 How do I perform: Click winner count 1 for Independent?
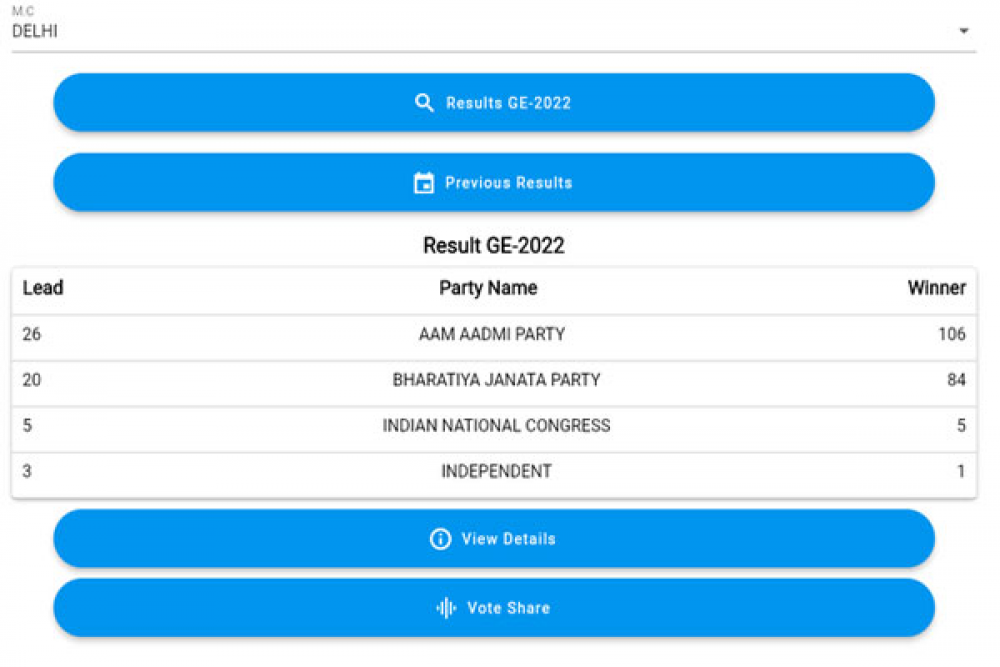961,471
